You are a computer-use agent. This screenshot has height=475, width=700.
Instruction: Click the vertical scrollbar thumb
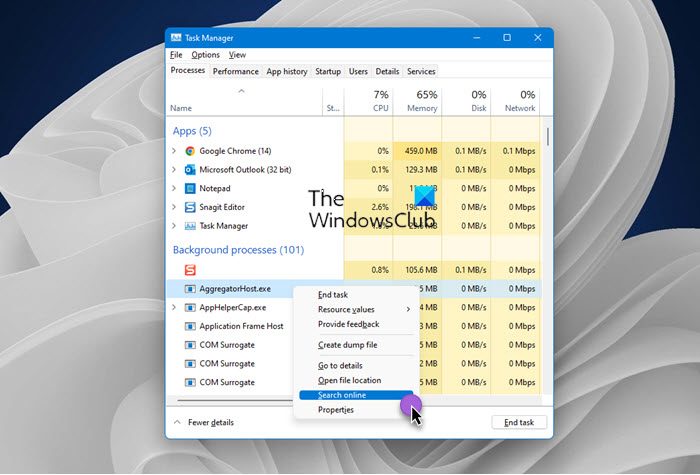[547, 136]
